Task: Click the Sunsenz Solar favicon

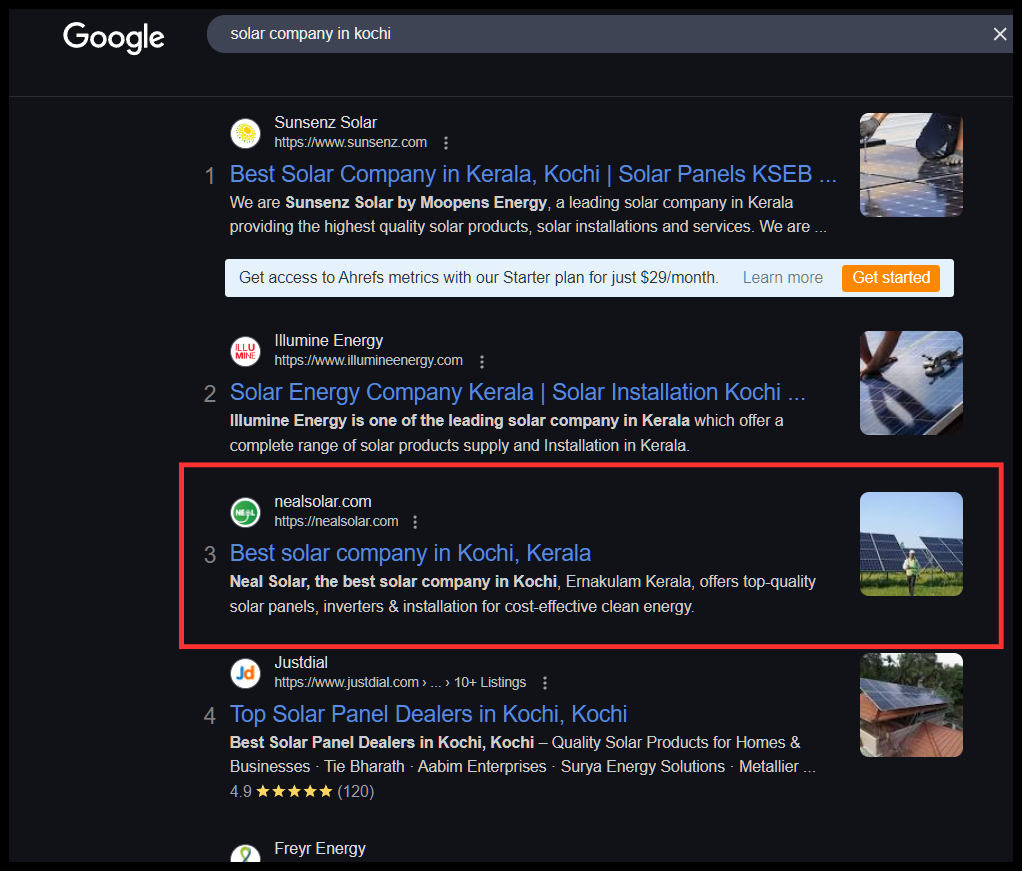Action: click(x=246, y=134)
